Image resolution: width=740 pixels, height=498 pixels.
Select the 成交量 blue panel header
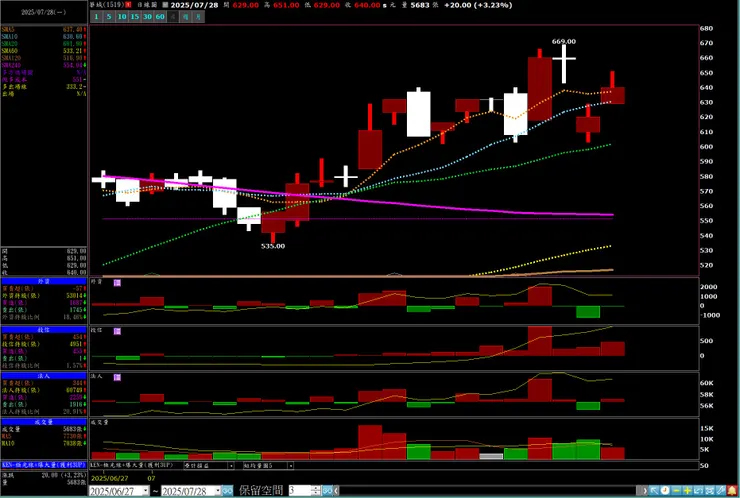pyautogui.click(x=43, y=422)
